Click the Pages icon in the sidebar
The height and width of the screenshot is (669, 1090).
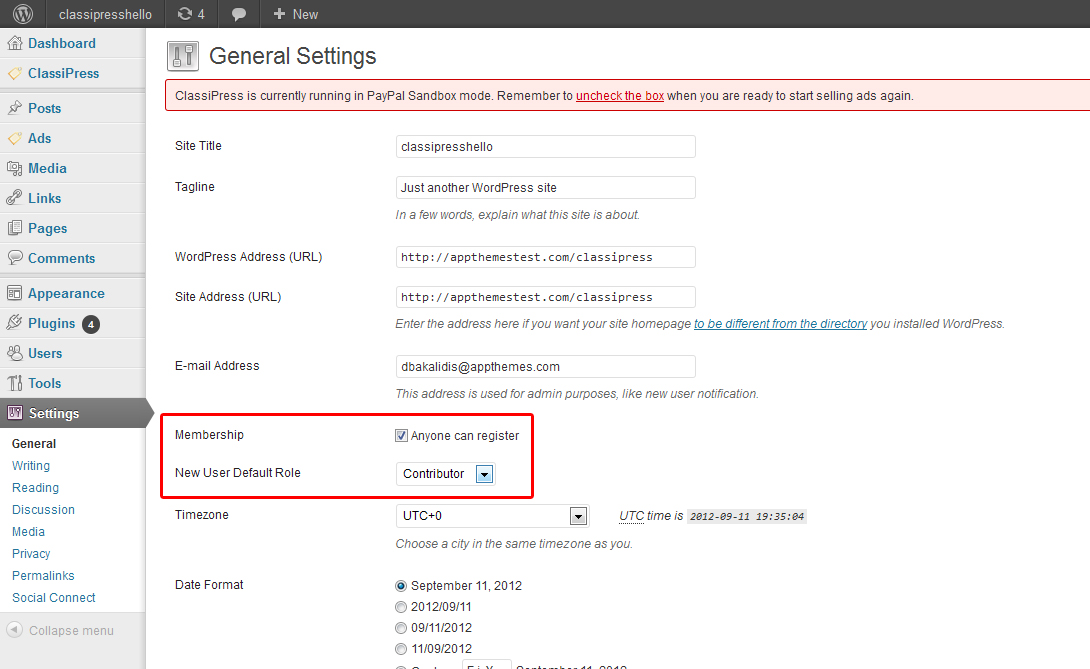tap(15, 228)
